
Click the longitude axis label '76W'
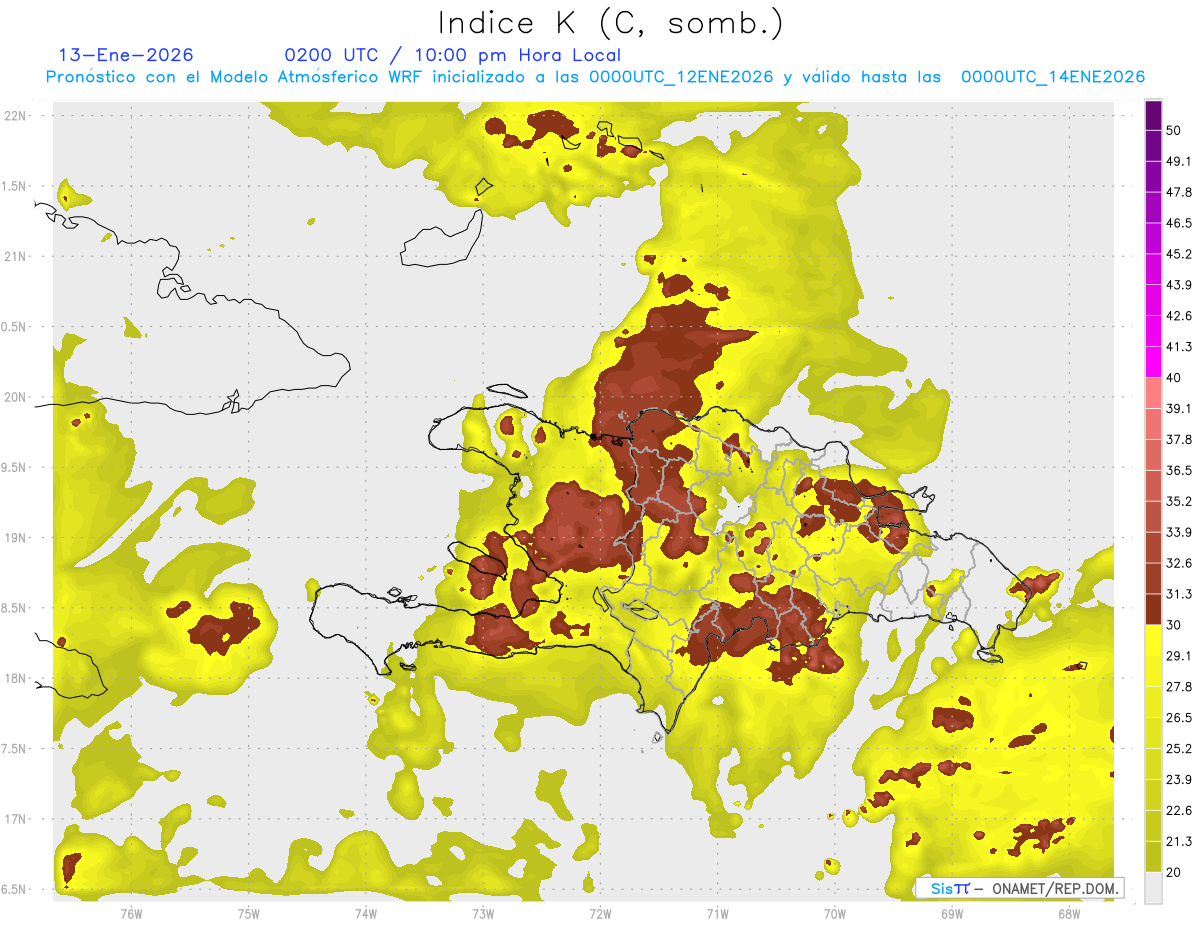pos(131,913)
